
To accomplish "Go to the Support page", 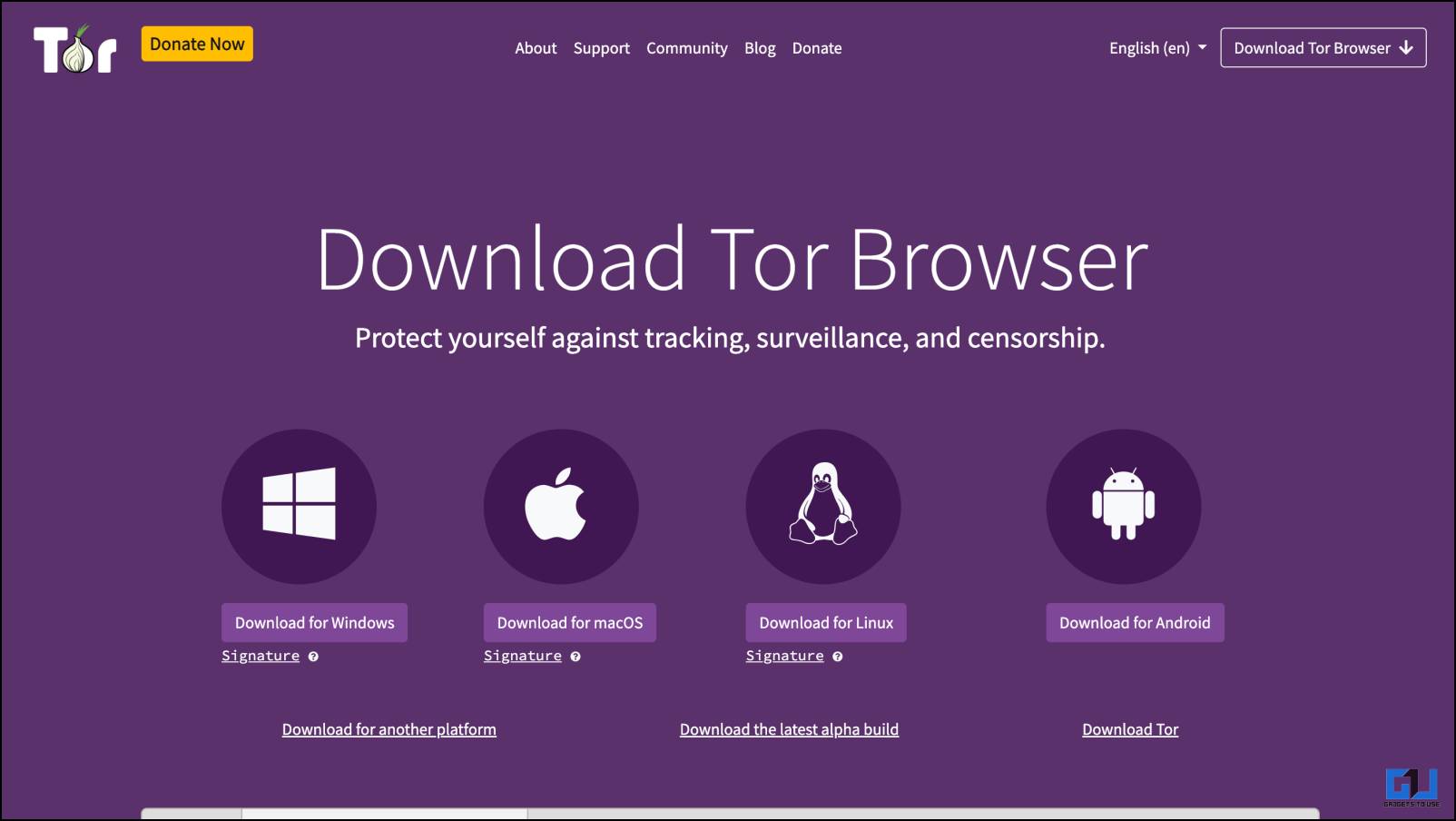I will pos(601,48).
